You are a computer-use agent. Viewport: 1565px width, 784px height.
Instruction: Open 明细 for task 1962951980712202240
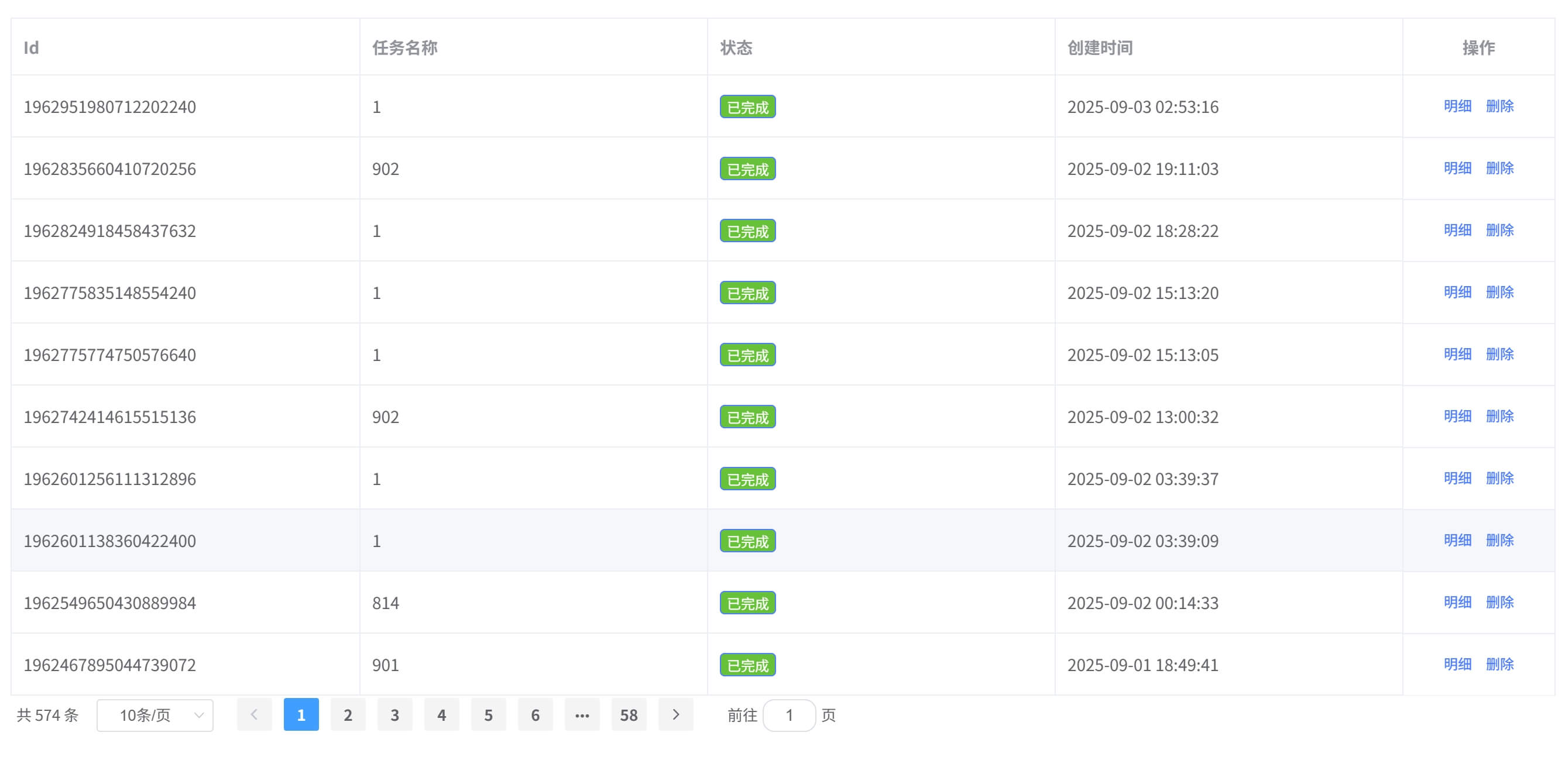click(x=1457, y=106)
